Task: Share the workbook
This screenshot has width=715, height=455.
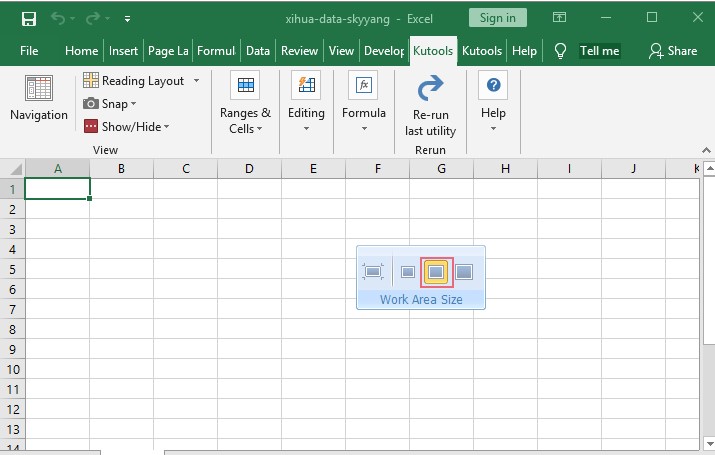Action: click(x=673, y=51)
